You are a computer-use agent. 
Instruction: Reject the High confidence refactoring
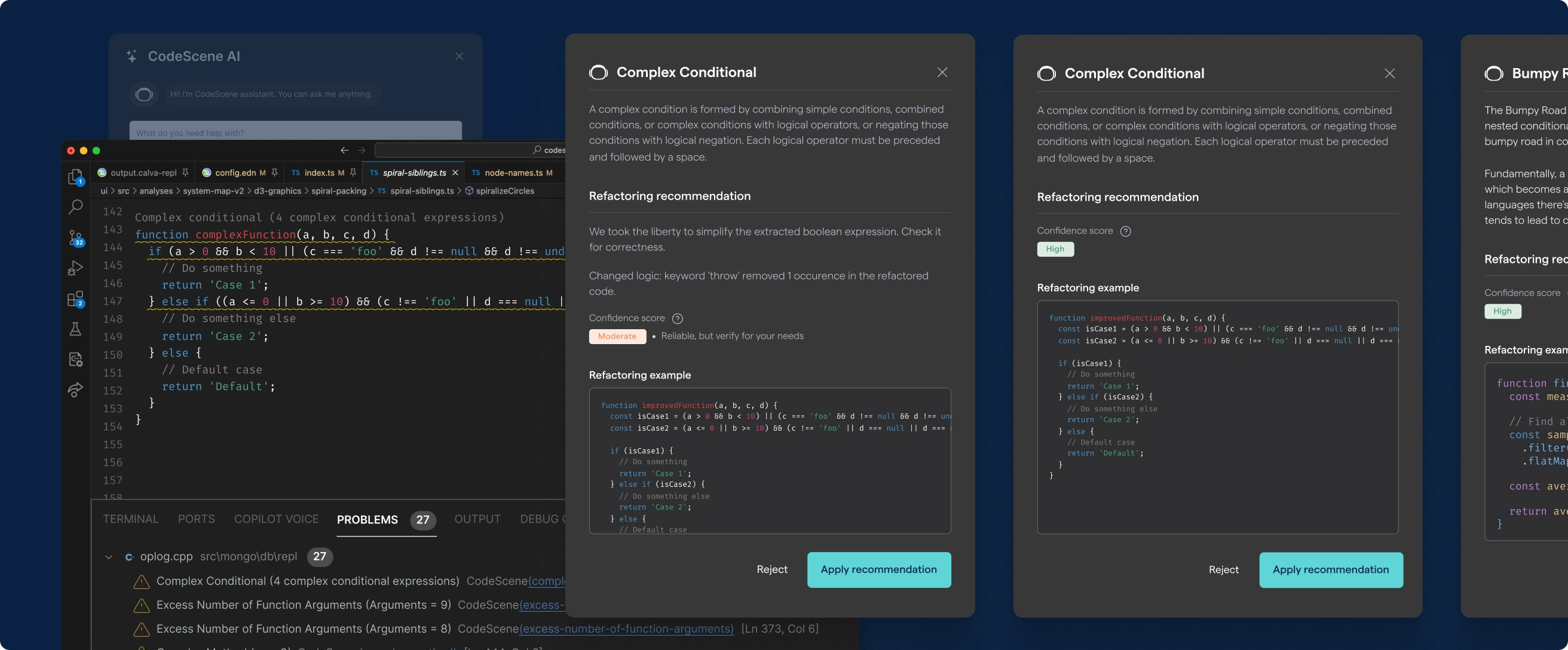point(1223,570)
